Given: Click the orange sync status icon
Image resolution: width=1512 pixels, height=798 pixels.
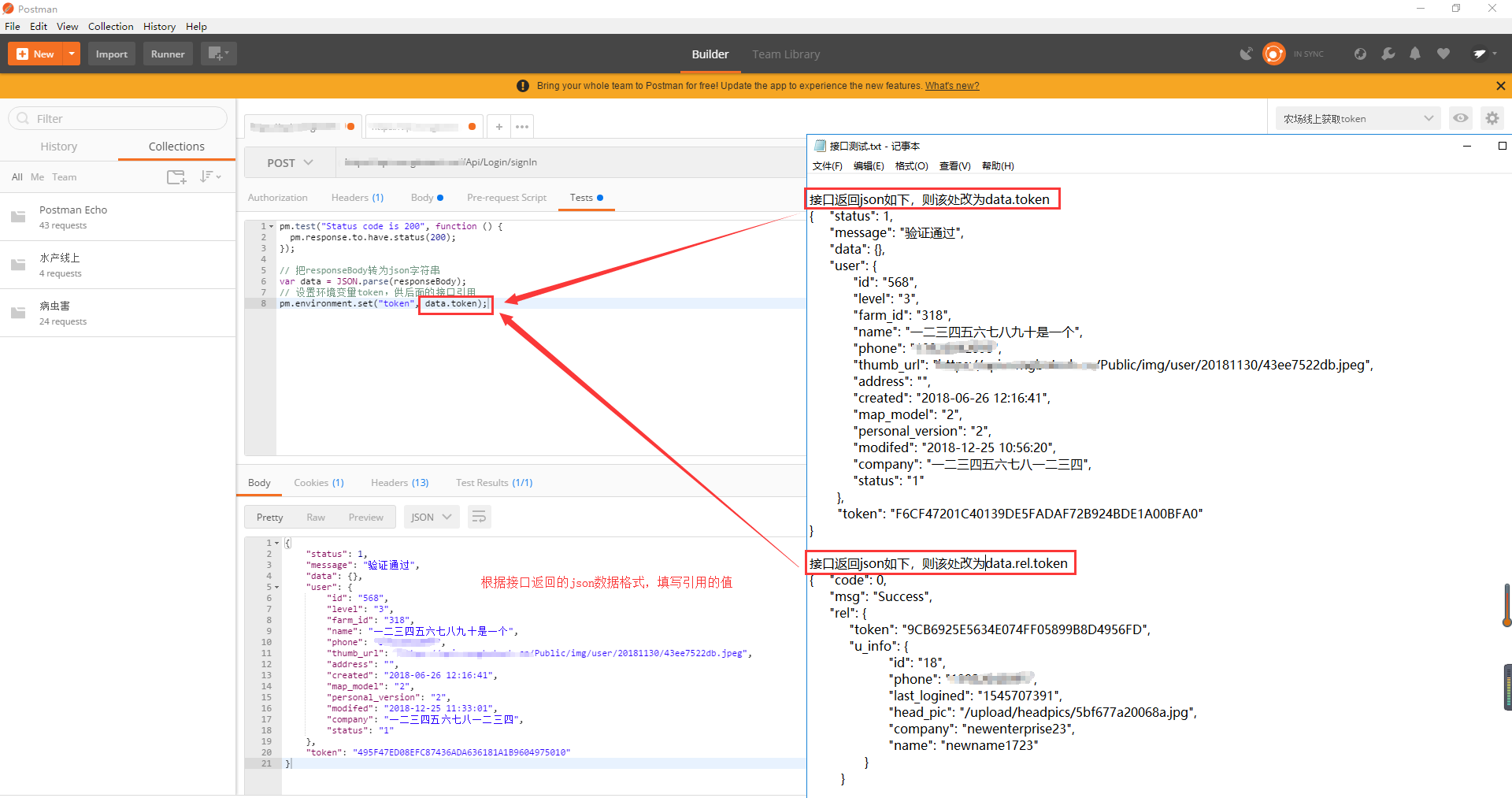Looking at the screenshot, I should tap(1274, 54).
